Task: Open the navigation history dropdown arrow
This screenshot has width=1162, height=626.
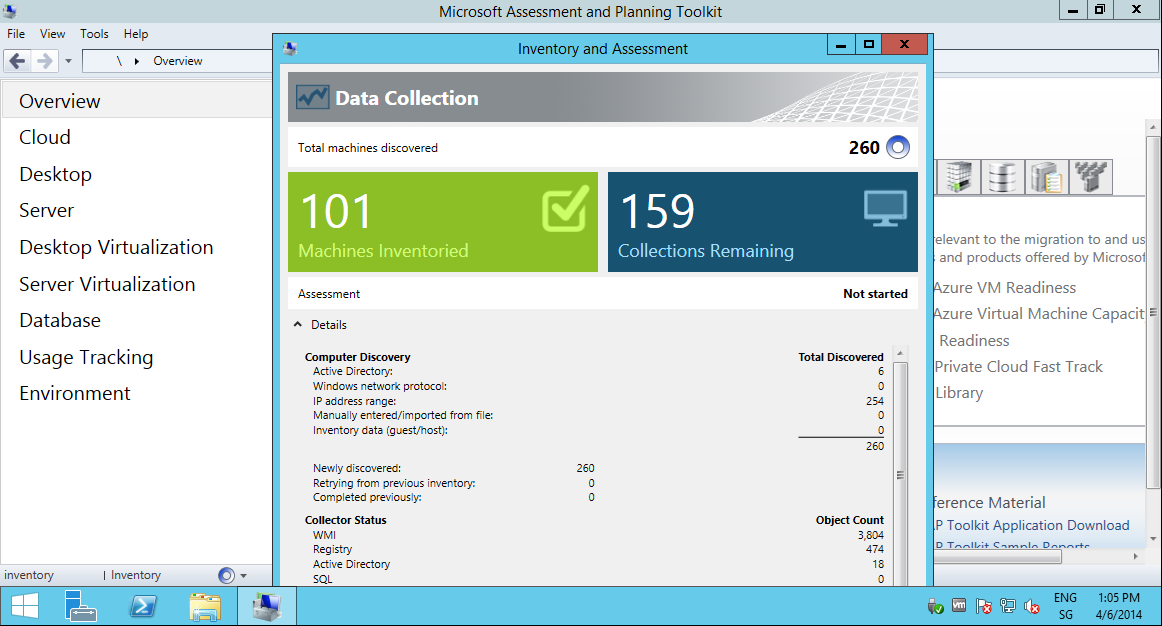Action: point(67,60)
